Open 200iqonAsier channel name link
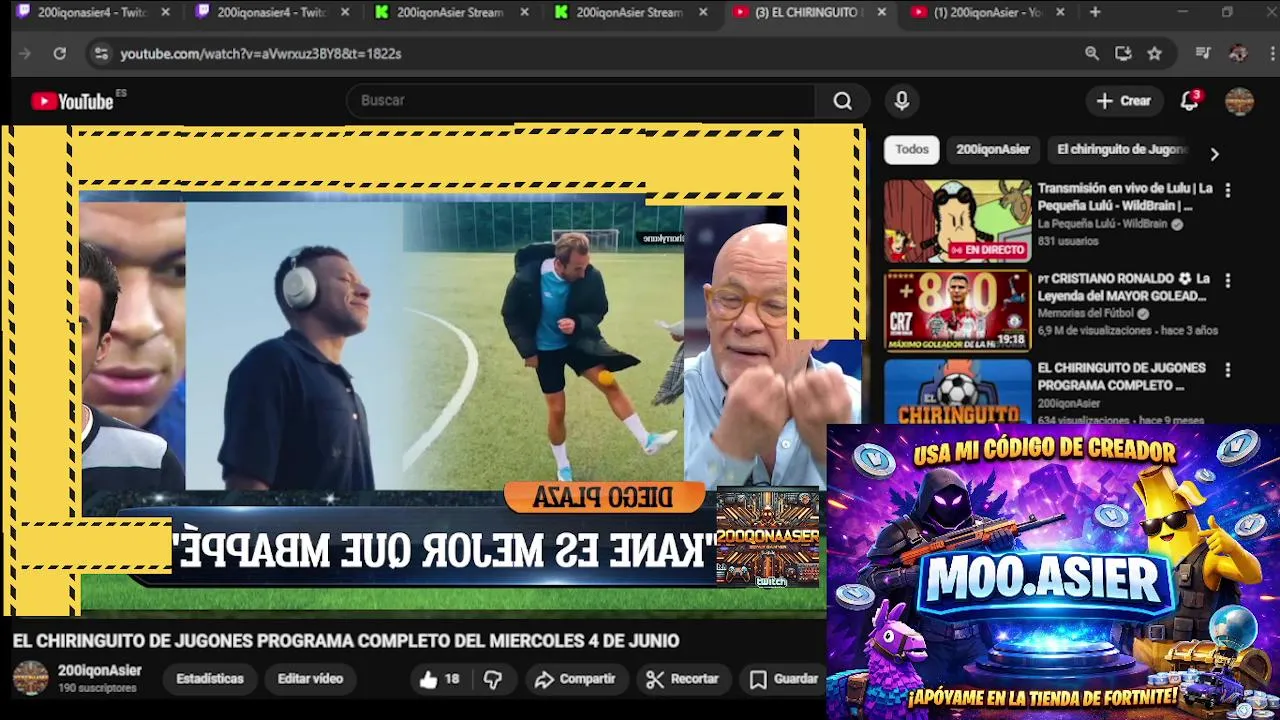Viewport: 1280px width, 720px height. tap(99, 671)
